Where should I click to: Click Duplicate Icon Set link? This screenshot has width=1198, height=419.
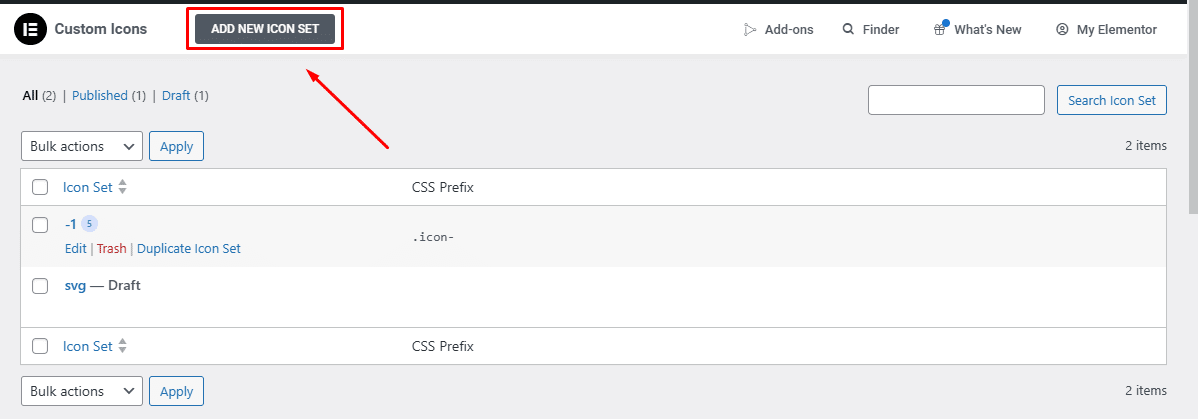click(189, 249)
